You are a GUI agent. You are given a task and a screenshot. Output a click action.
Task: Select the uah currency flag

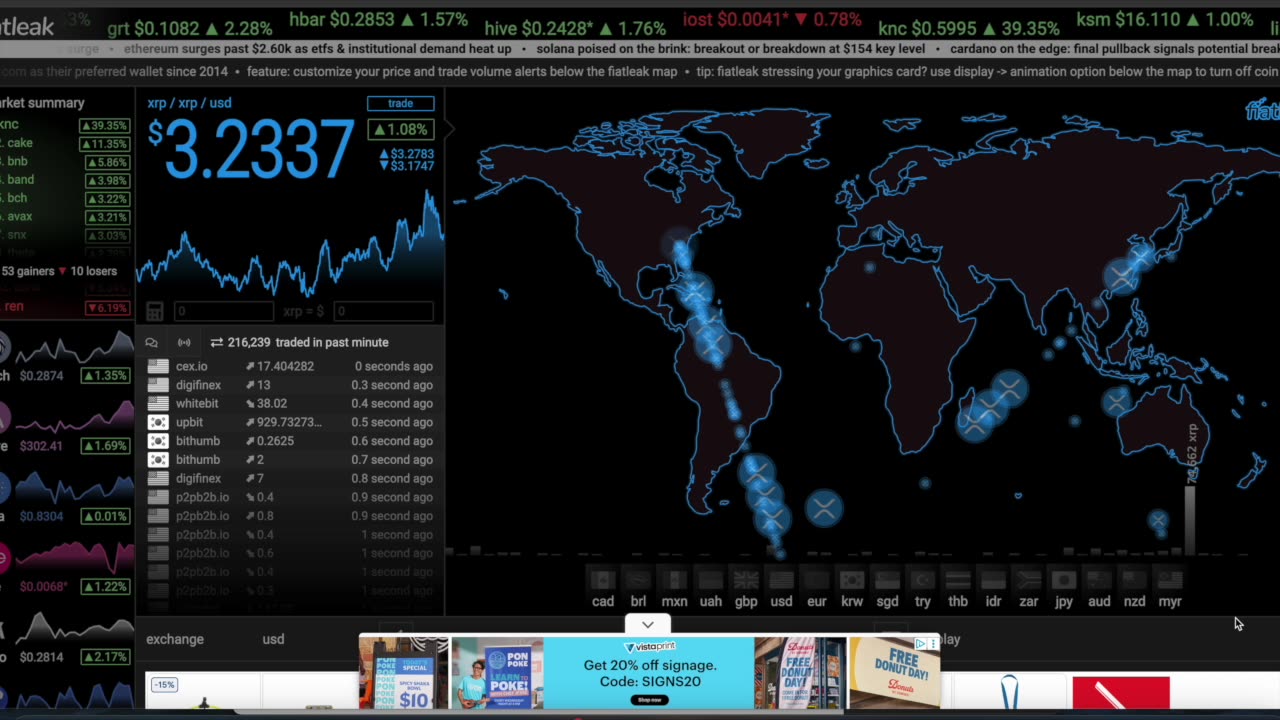pos(710,580)
